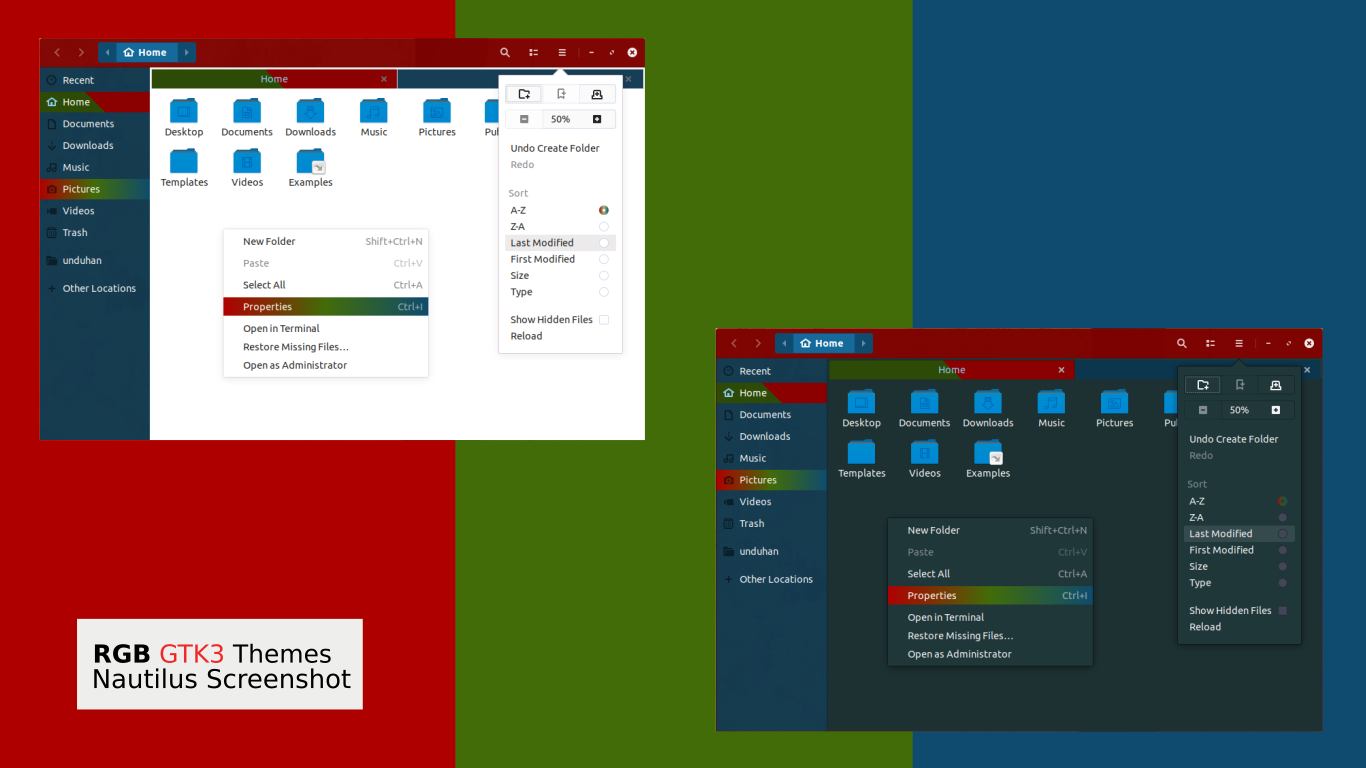
Task: Close the Home tab in the dark window
Action: tap(1061, 370)
